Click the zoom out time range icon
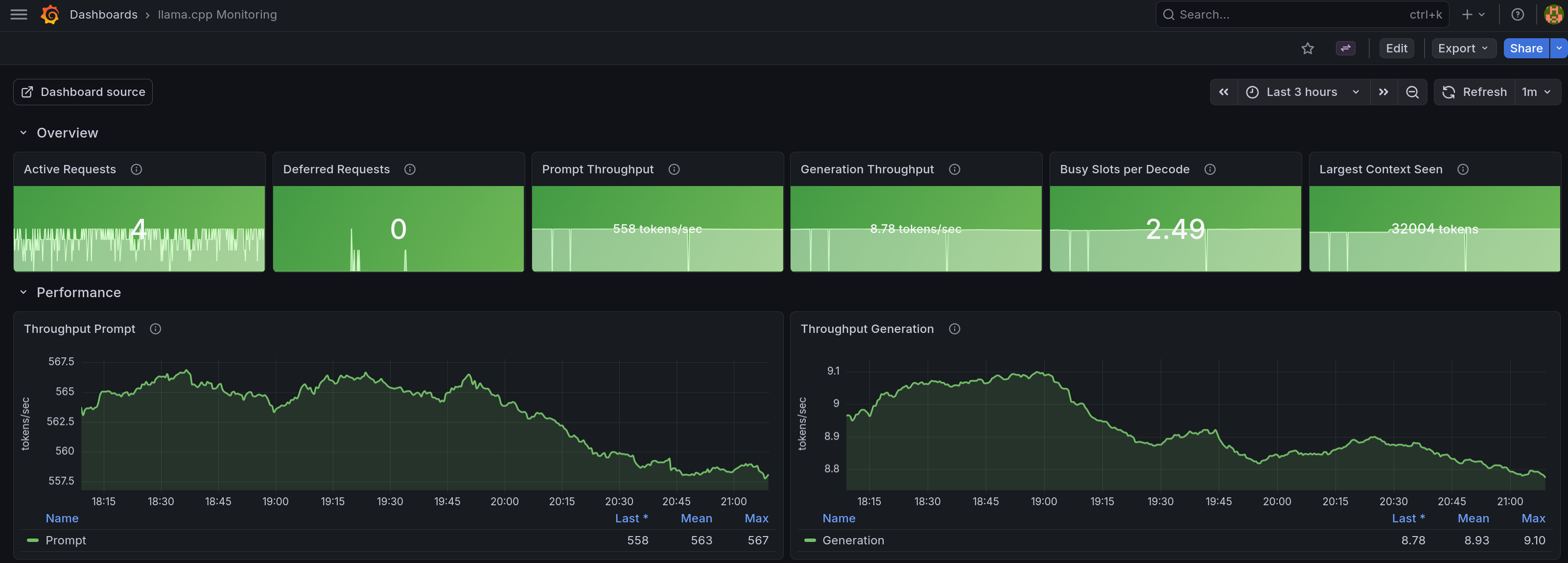Viewport: 1568px width, 563px height. (x=1412, y=92)
